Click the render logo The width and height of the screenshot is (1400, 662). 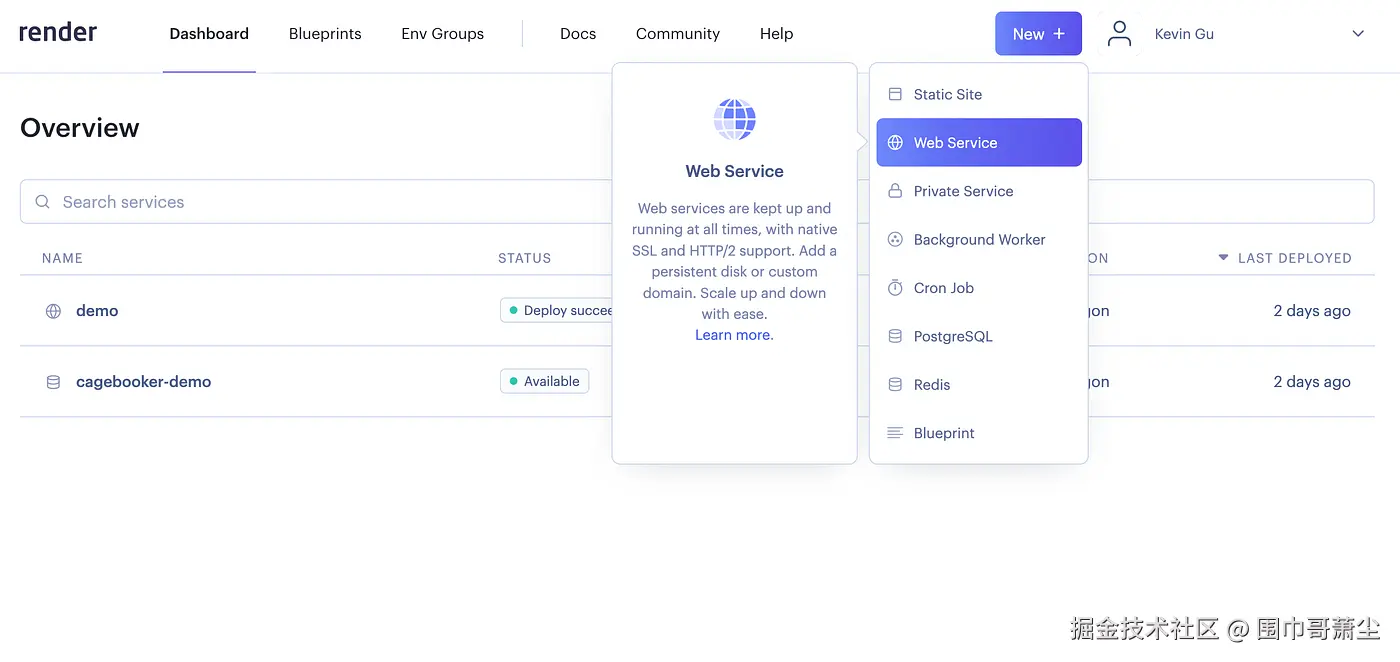coord(58,32)
